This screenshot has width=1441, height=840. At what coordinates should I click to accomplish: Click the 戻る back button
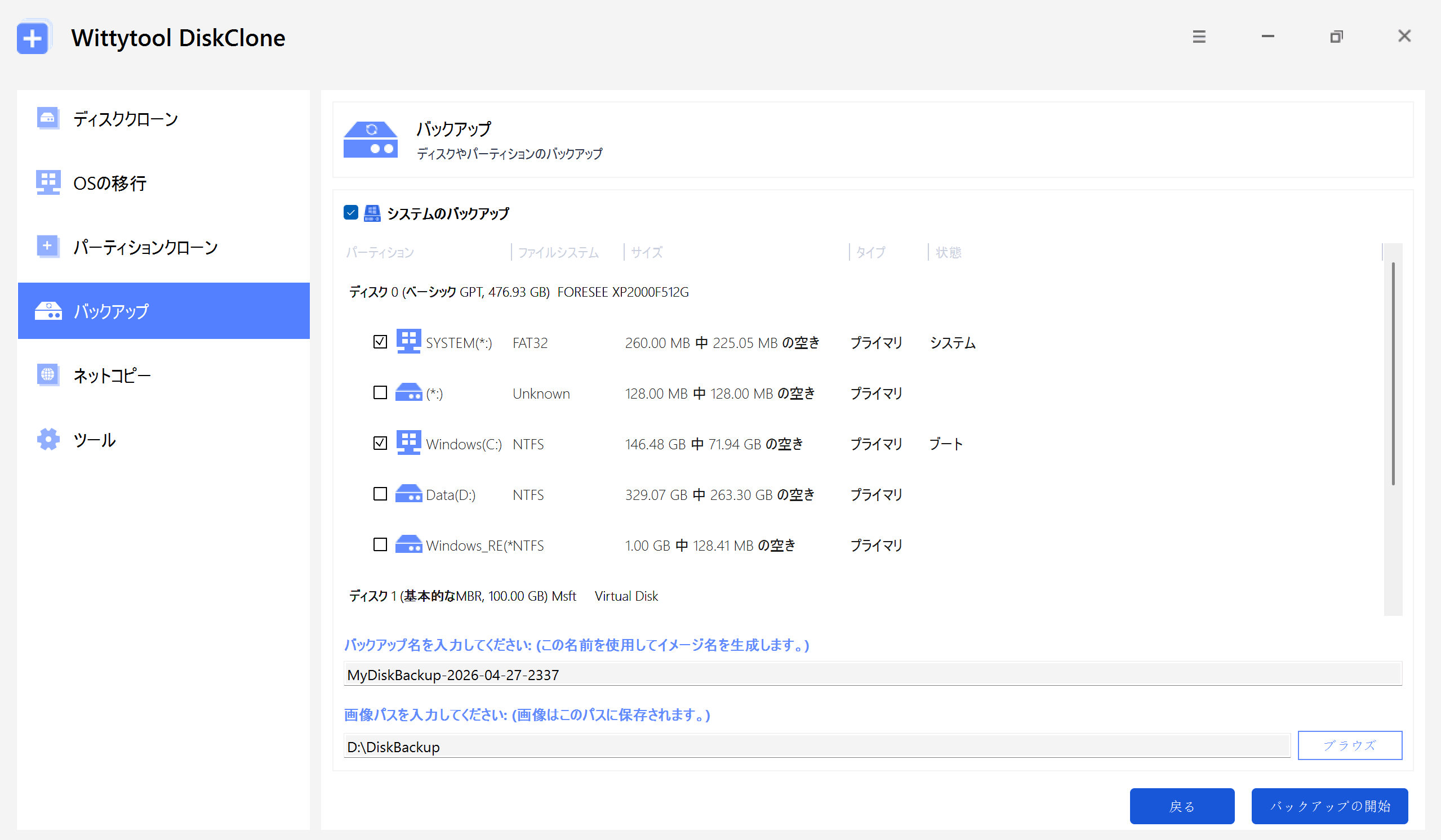[1182, 806]
